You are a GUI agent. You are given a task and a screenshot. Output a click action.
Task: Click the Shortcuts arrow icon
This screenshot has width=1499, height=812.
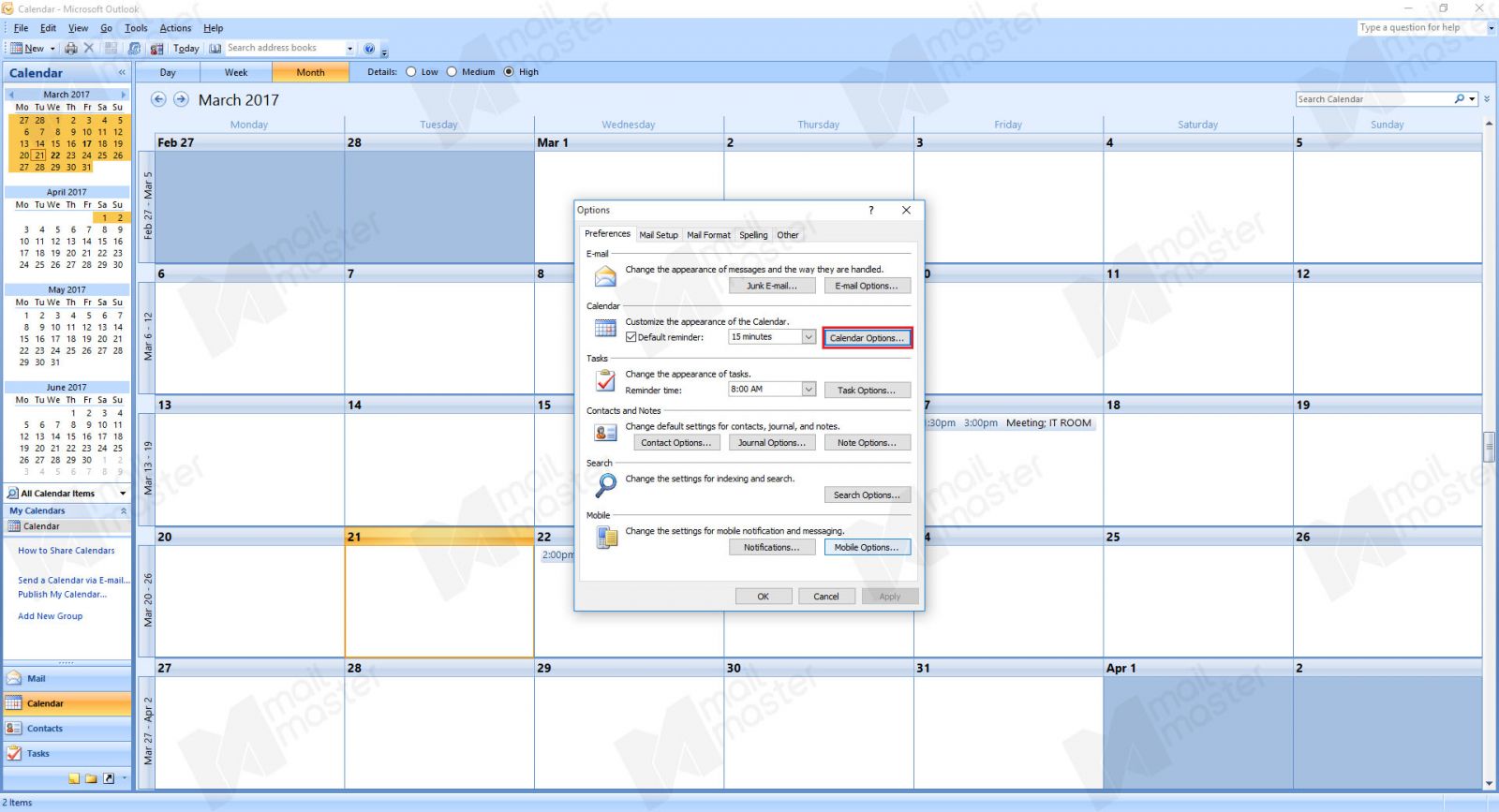109,778
